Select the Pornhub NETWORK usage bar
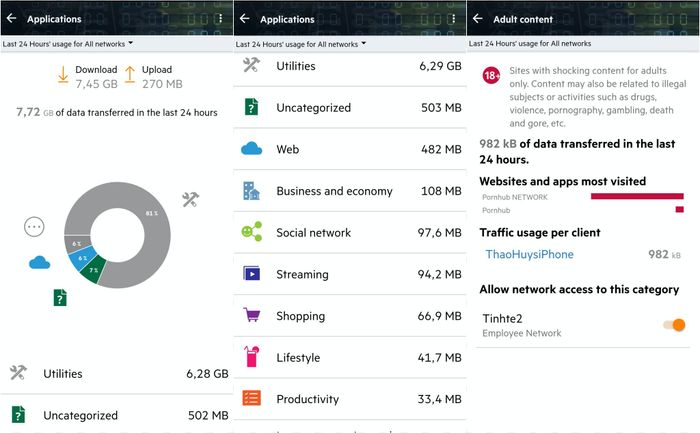This screenshot has height=433, width=700. [x=637, y=196]
